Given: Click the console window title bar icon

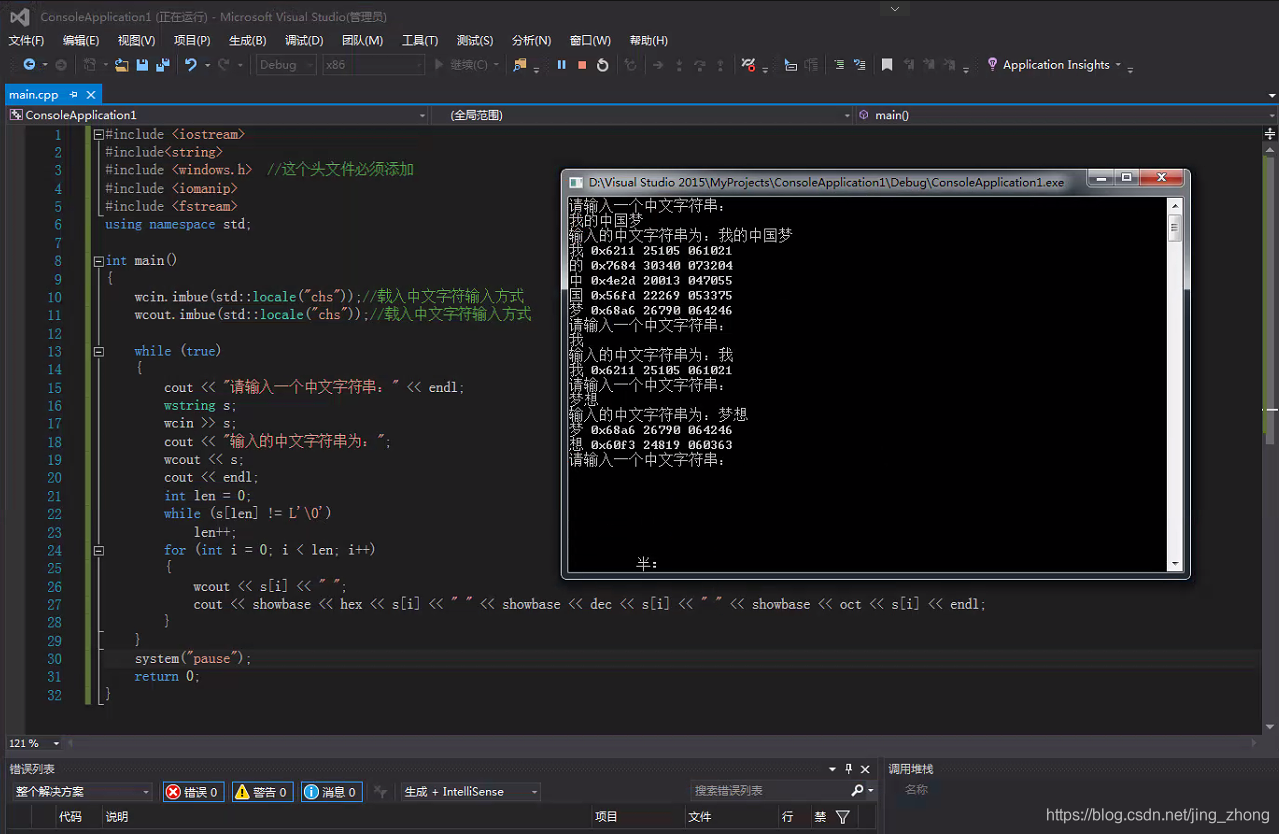Looking at the screenshot, I should pos(576,182).
